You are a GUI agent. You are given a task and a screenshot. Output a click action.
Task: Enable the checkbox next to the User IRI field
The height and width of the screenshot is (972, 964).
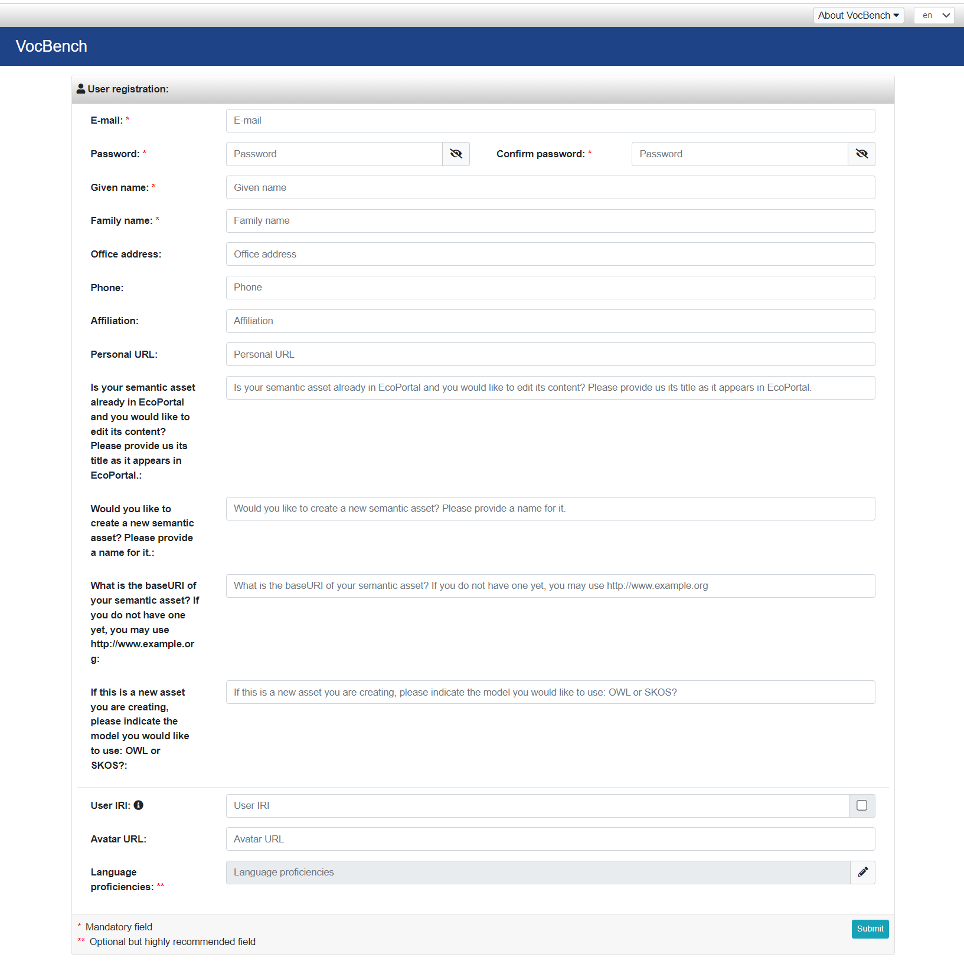861,805
